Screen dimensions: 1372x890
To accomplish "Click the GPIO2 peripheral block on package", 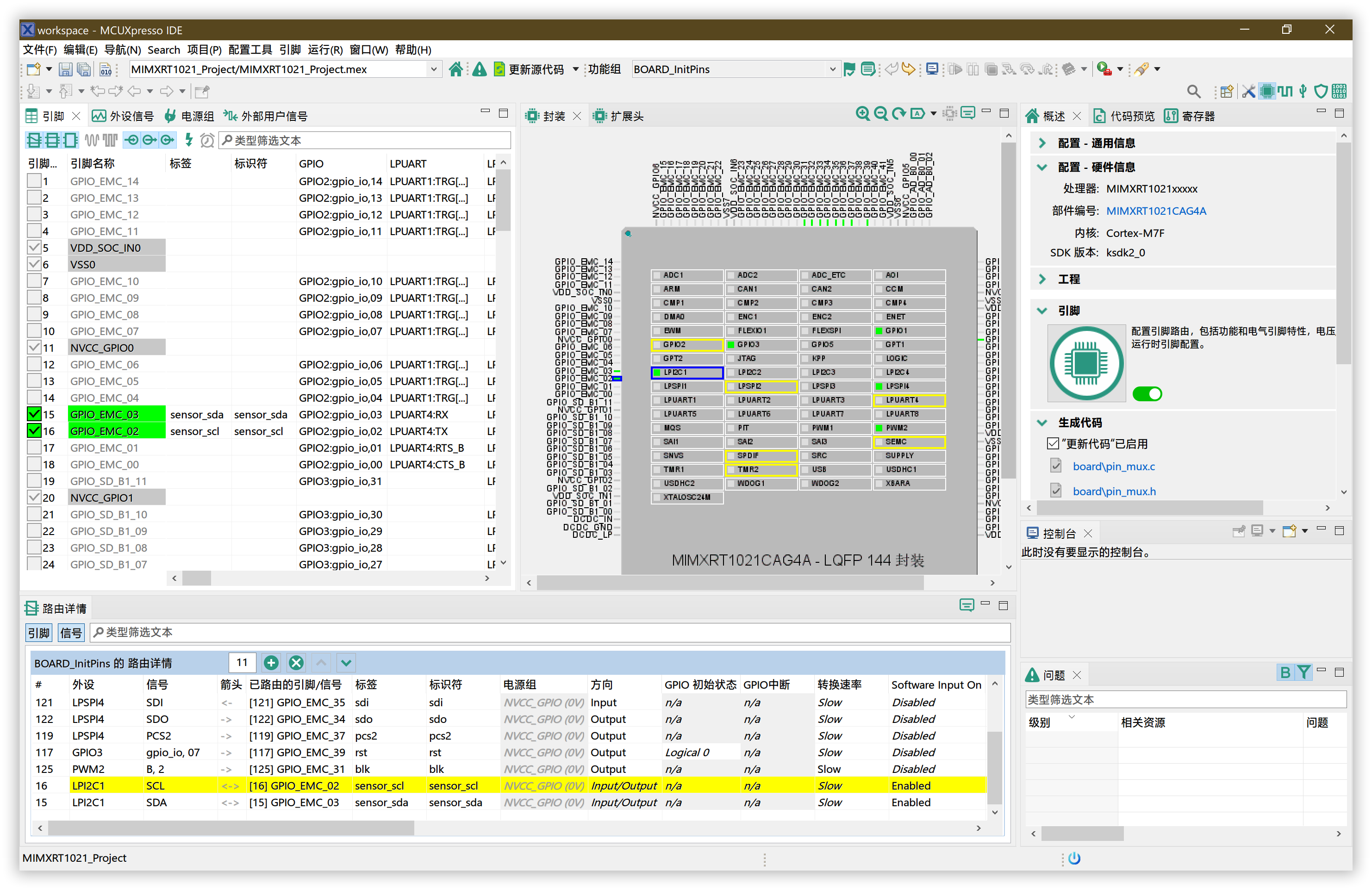I will (x=686, y=345).
